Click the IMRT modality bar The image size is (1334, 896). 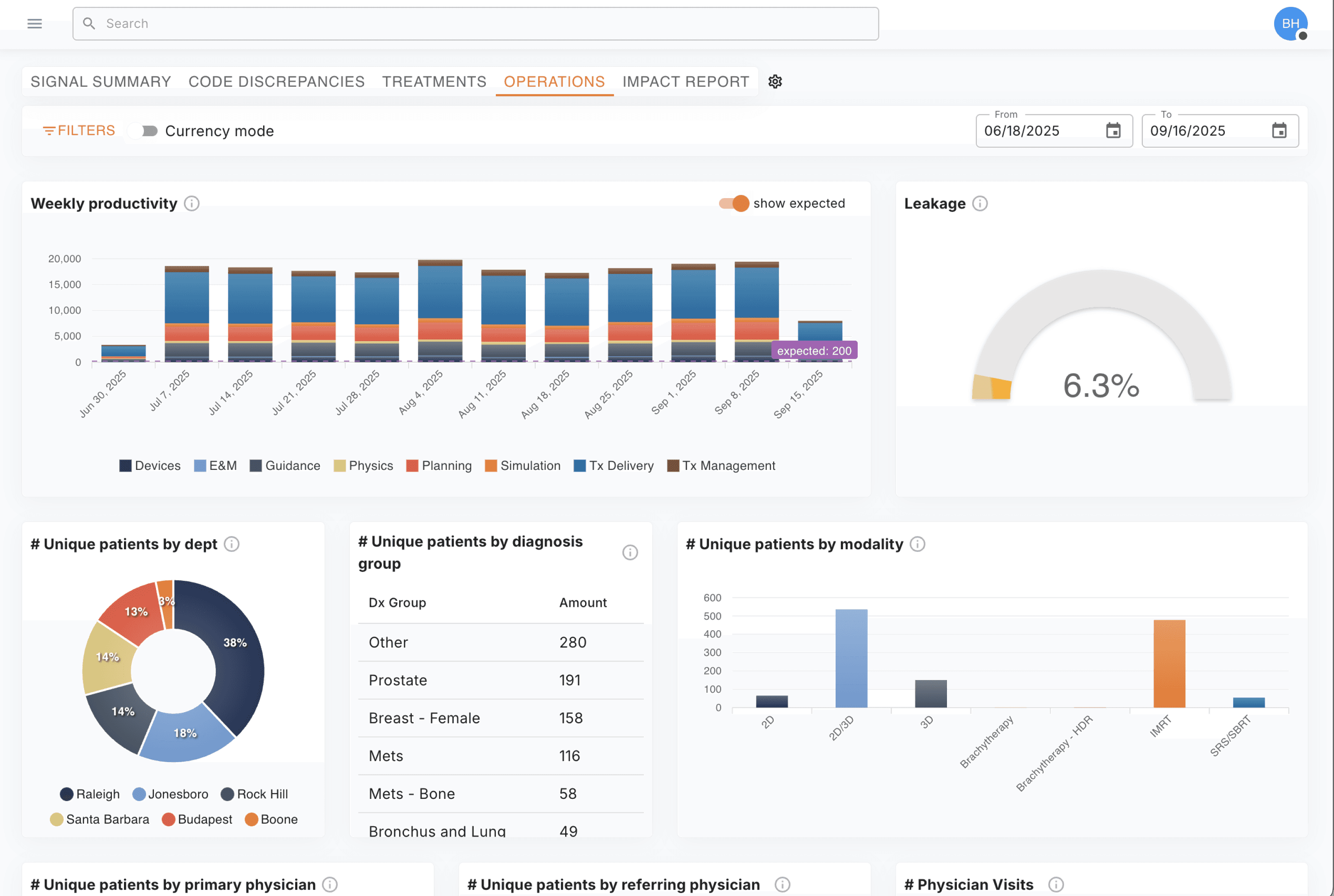click(x=1169, y=664)
